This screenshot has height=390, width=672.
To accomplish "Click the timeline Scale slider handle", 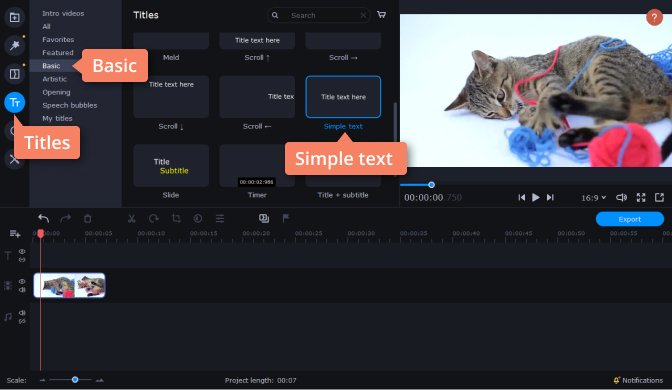I will tap(75, 380).
